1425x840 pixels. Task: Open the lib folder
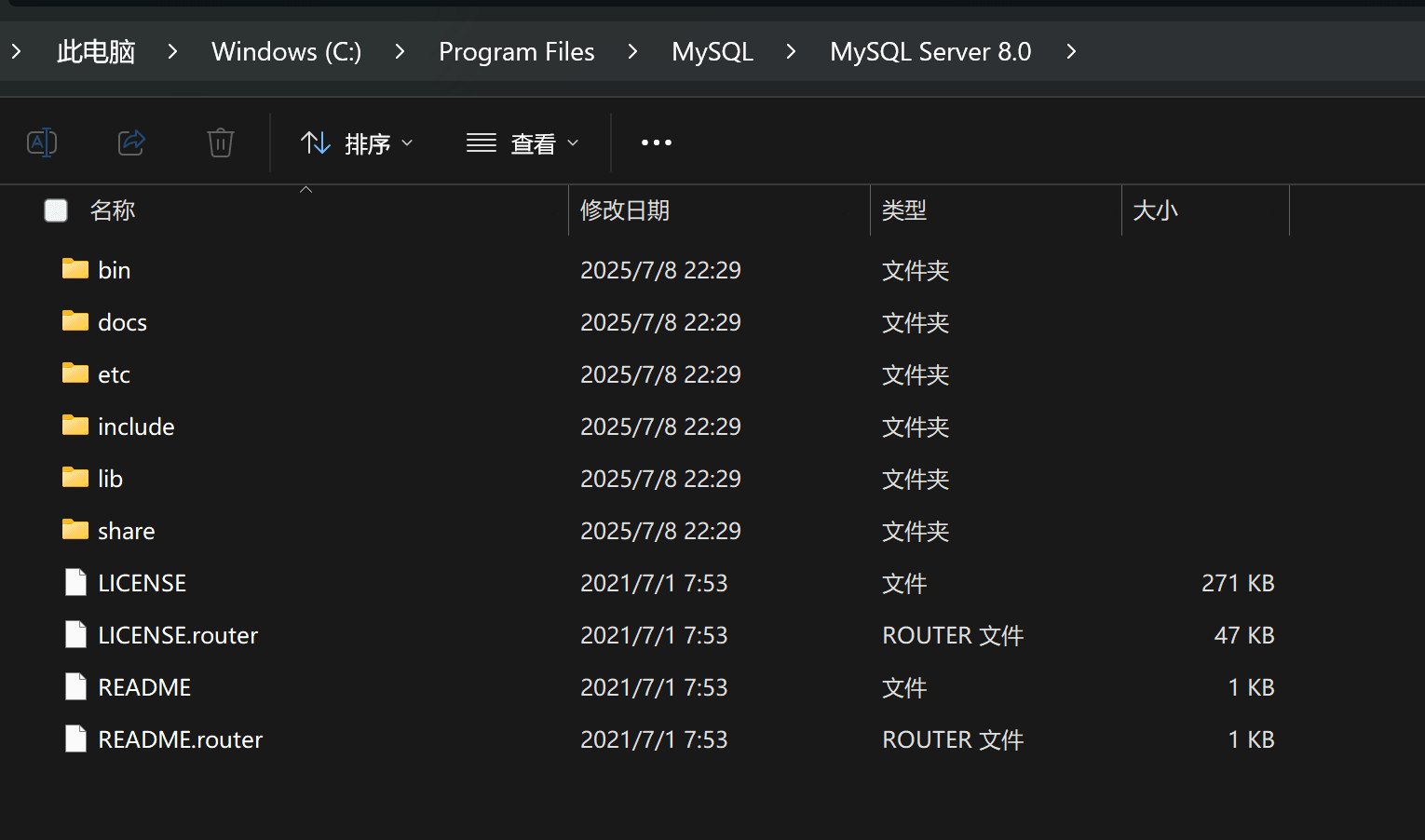(x=109, y=478)
